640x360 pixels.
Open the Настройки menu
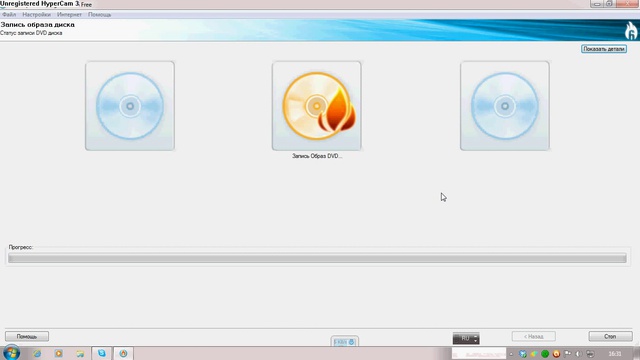[x=36, y=15]
